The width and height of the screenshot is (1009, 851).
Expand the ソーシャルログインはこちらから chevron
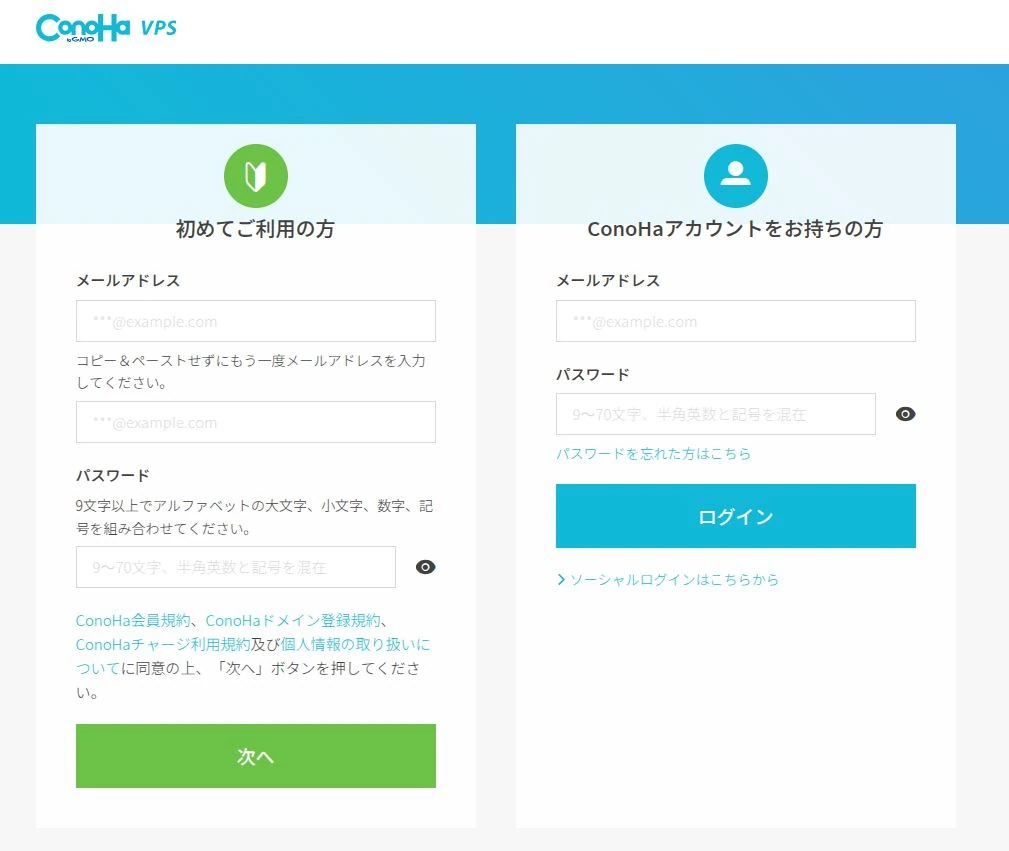(561, 579)
